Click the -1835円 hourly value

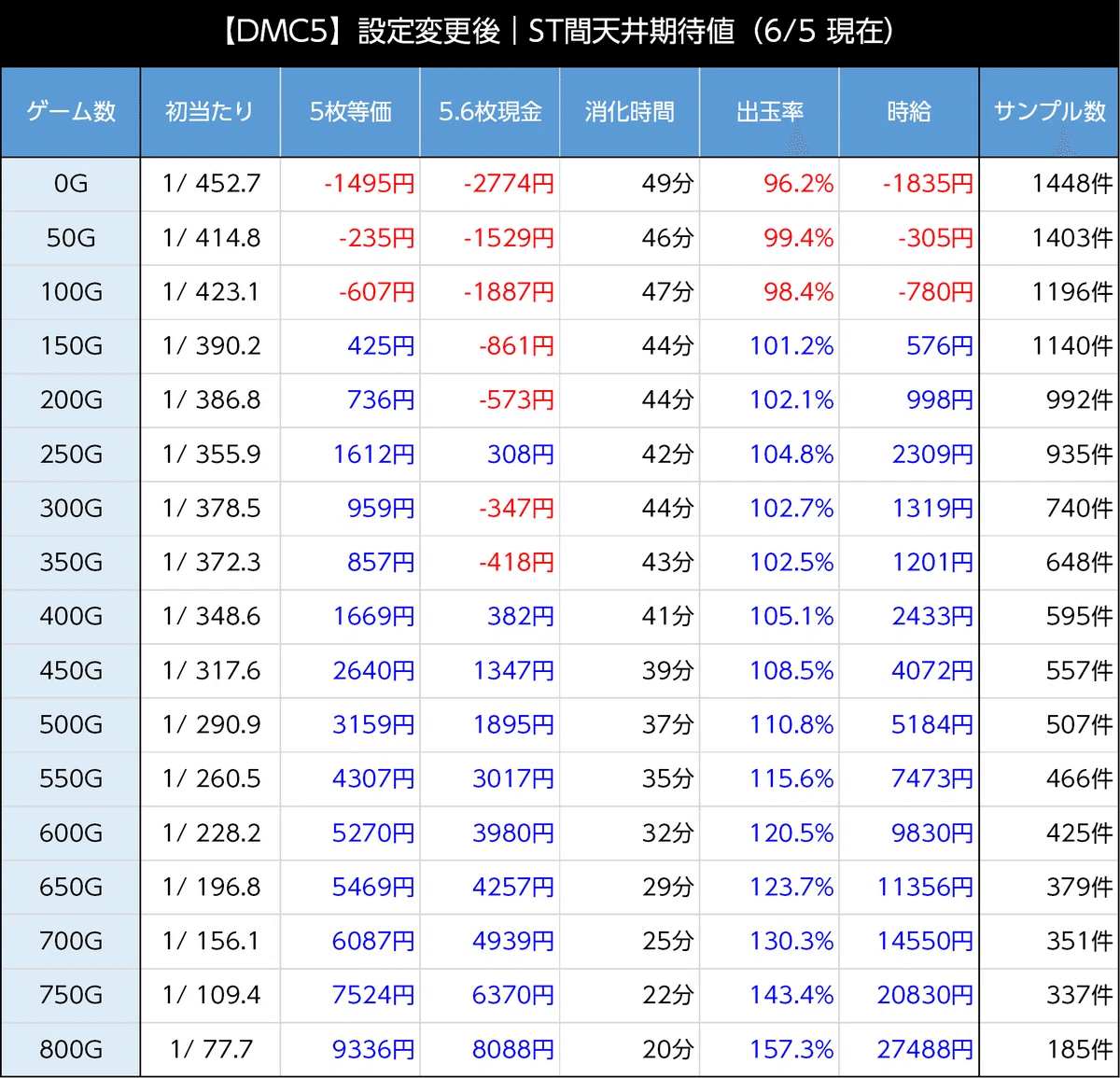929,184
